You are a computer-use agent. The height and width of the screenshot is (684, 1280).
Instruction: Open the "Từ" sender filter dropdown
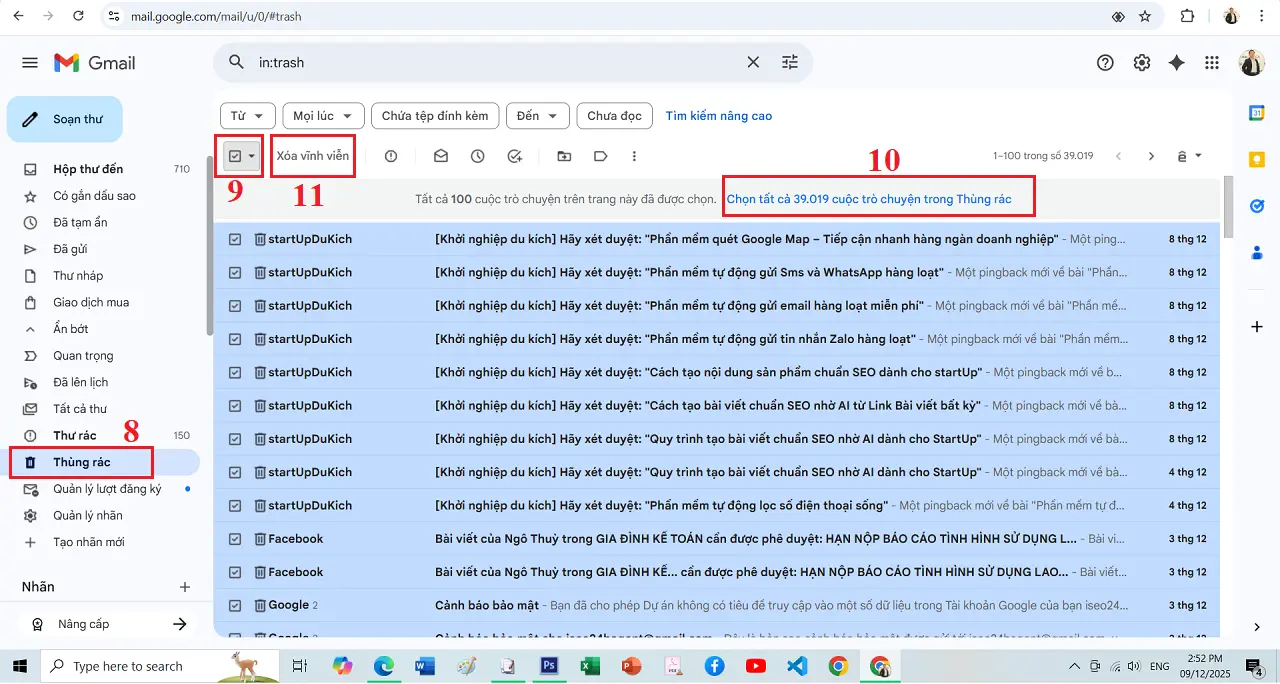247,115
